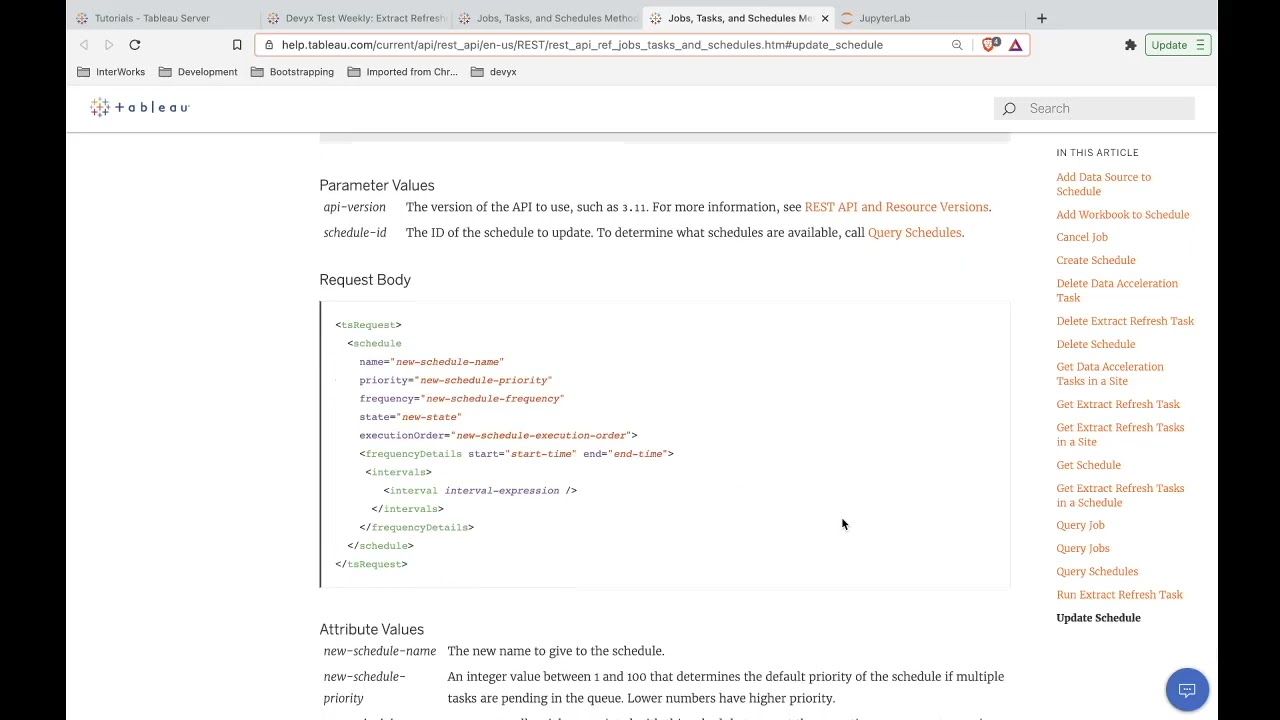Click the Update browser button

tap(1177, 45)
